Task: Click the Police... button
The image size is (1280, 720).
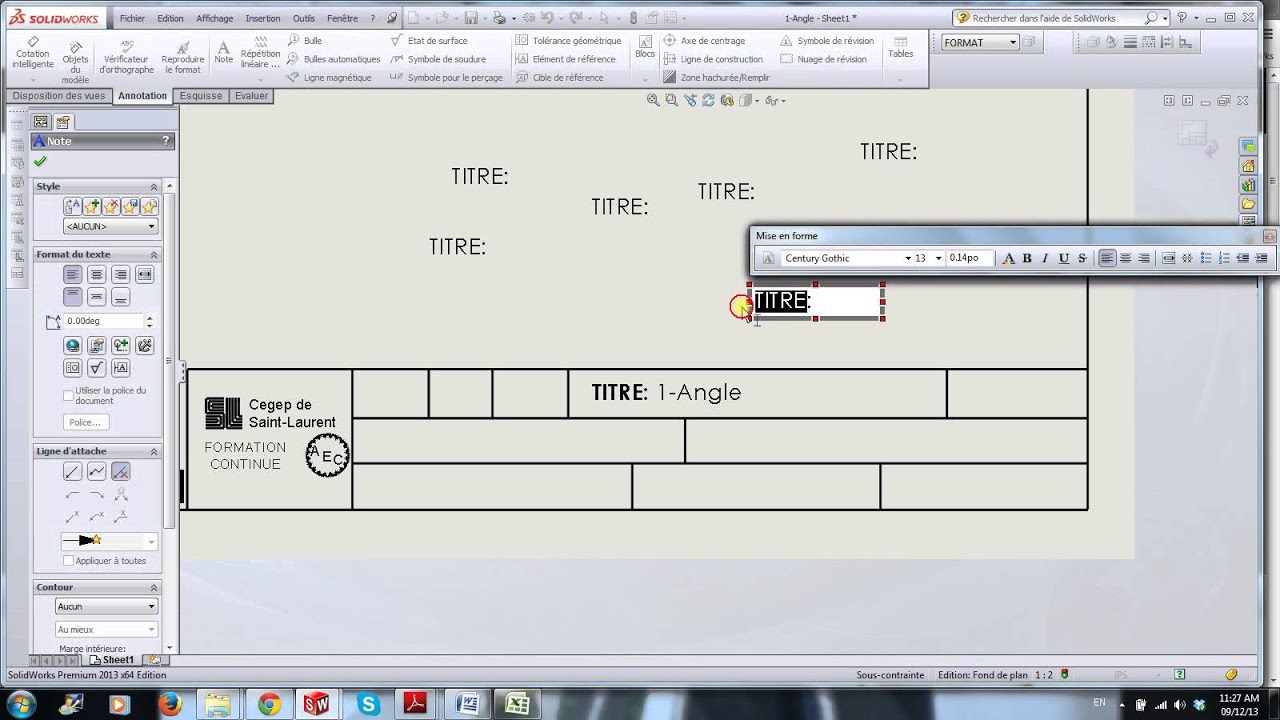Action: pos(85,423)
